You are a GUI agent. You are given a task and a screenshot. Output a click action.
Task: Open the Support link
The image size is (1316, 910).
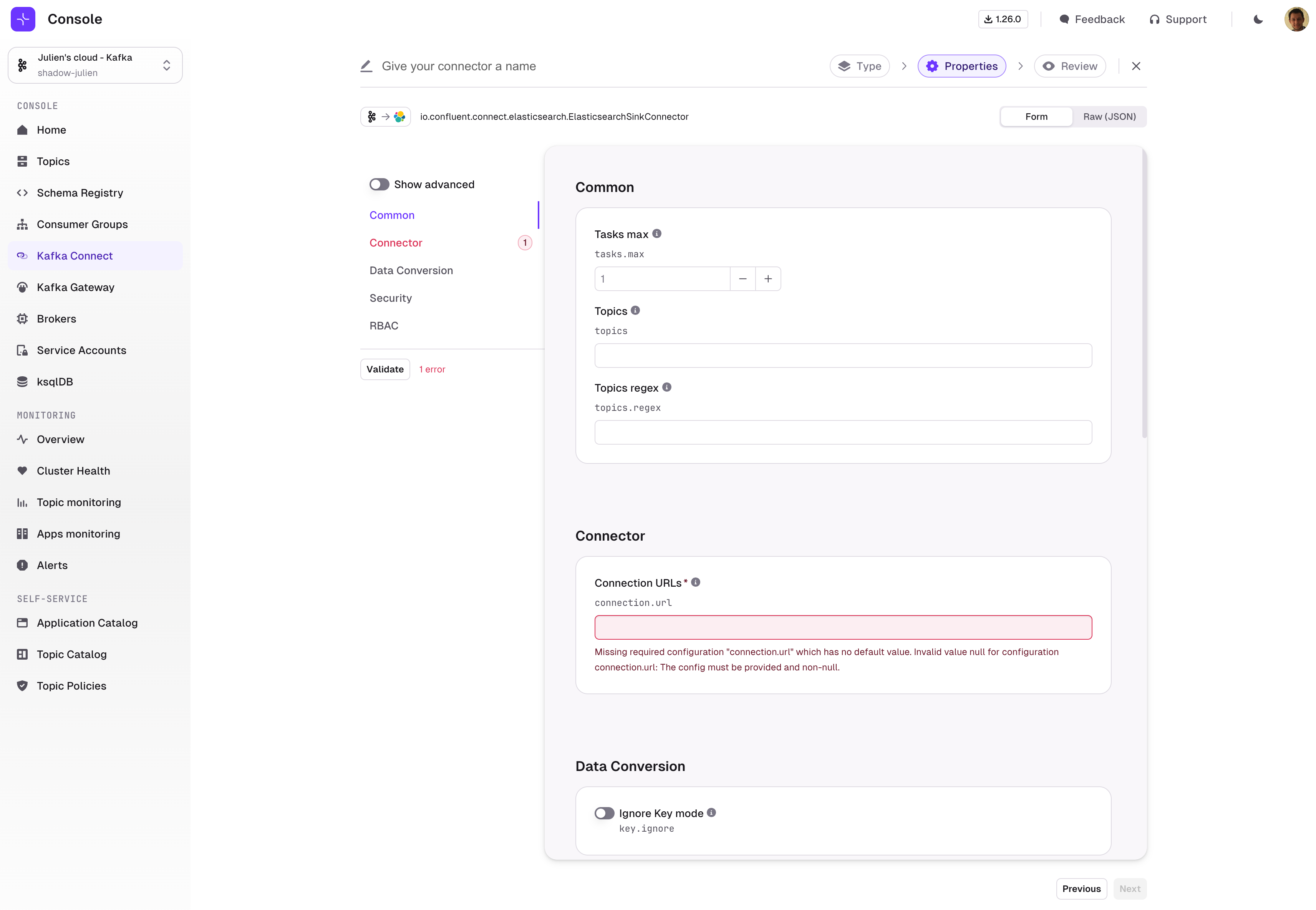[x=1178, y=19]
